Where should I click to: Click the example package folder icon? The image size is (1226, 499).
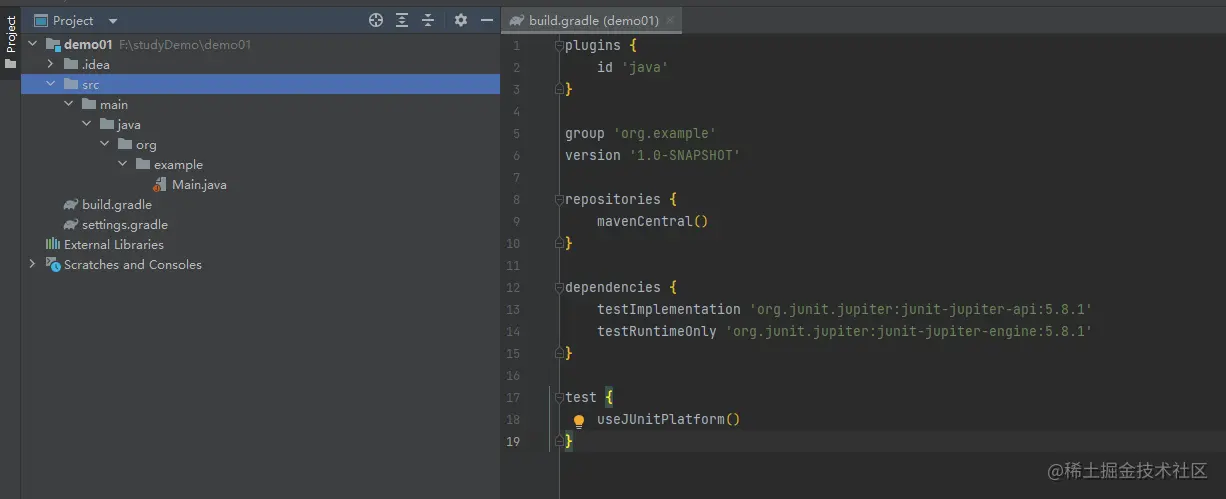click(x=143, y=164)
